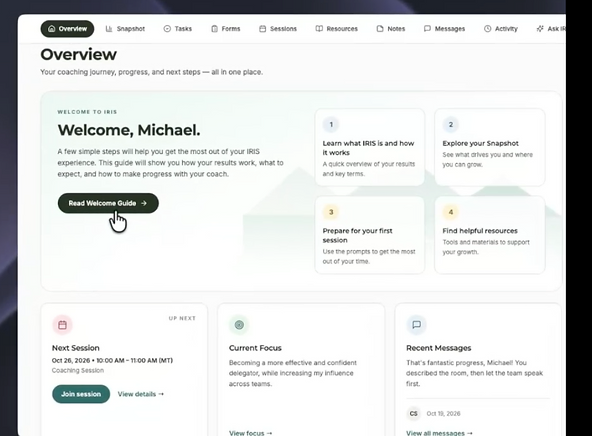This screenshot has height=436, width=592.
Task: Click the Sessions calendar icon
Action: (x=262, y=29)
